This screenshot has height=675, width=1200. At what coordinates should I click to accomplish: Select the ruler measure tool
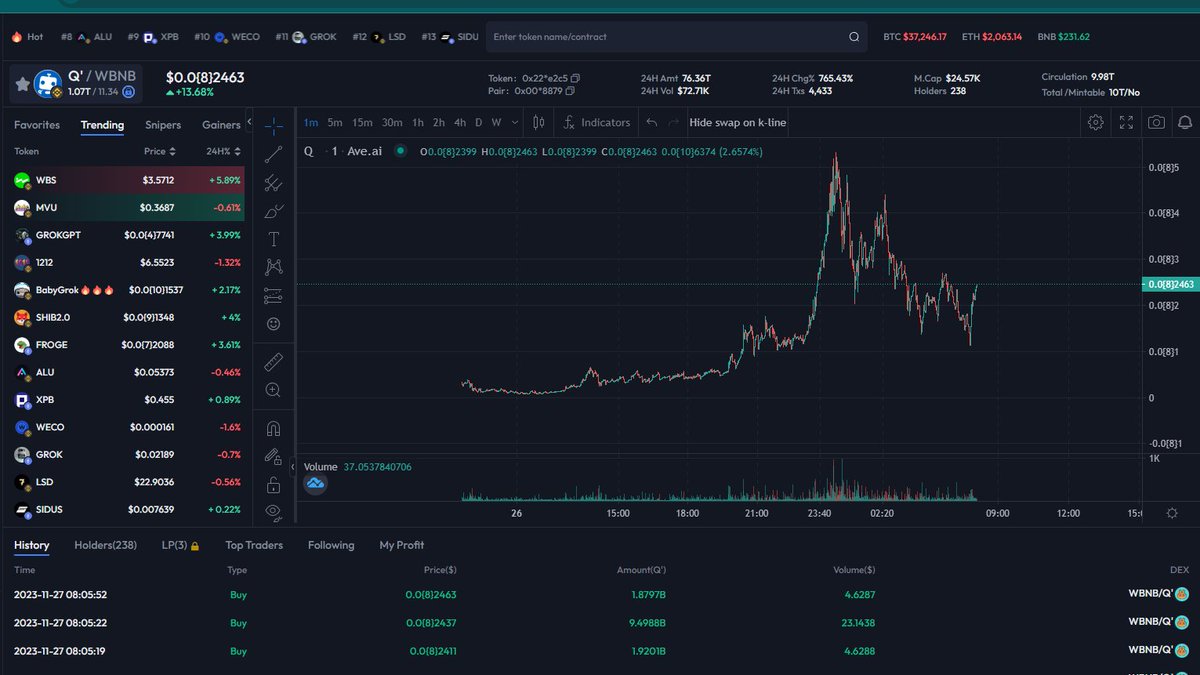pos(274,361)
